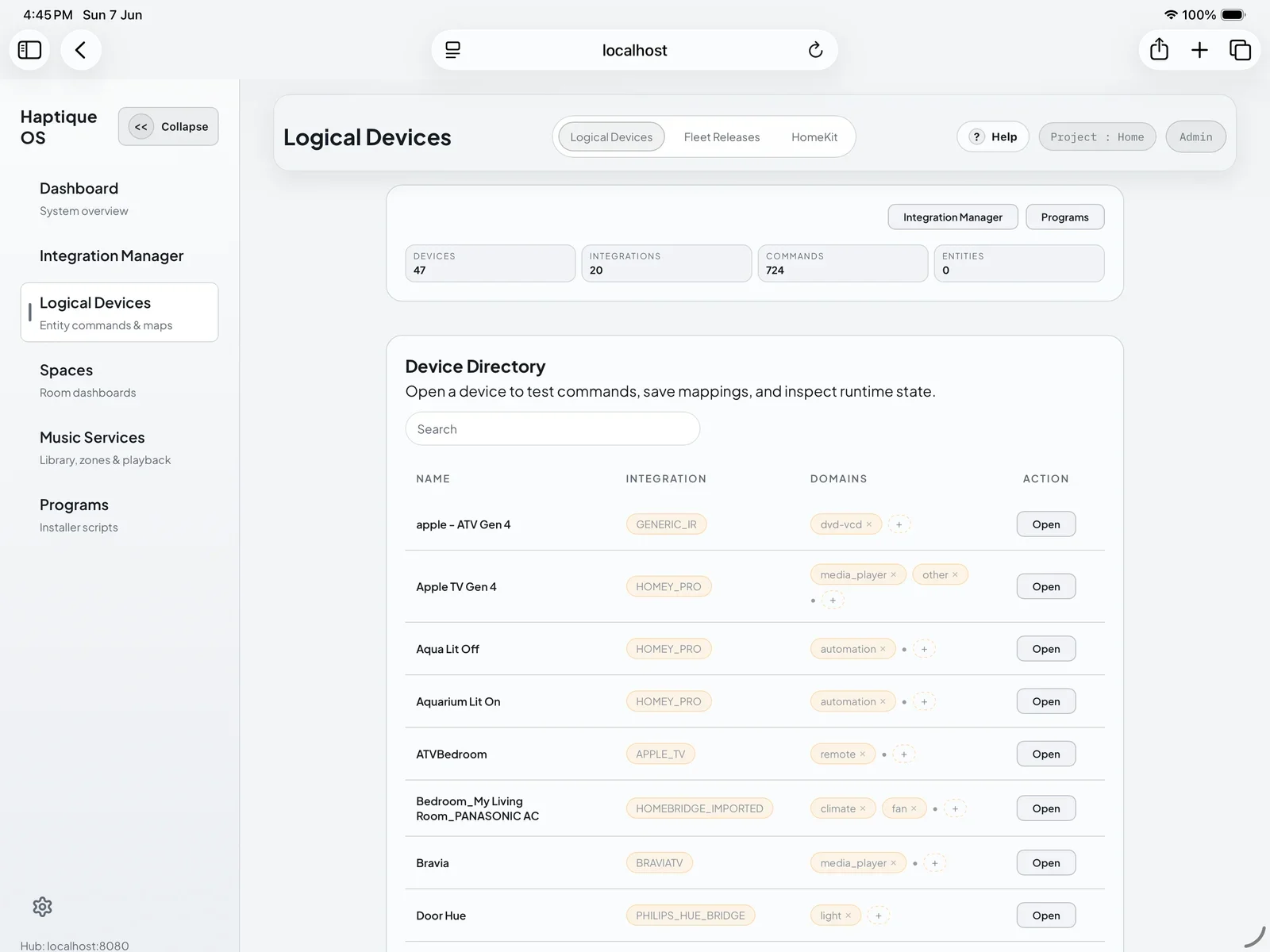
Task: Select the Logical Devices tab
Action: [x=611, y=136]
